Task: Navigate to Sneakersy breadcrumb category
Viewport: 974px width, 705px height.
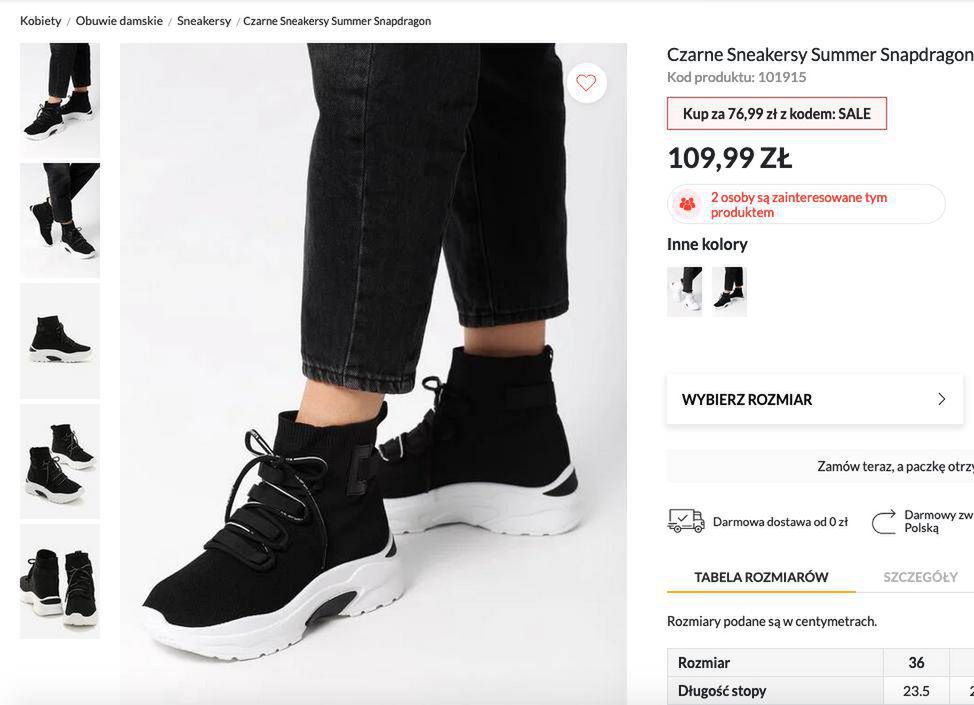Action: [204, 21]
